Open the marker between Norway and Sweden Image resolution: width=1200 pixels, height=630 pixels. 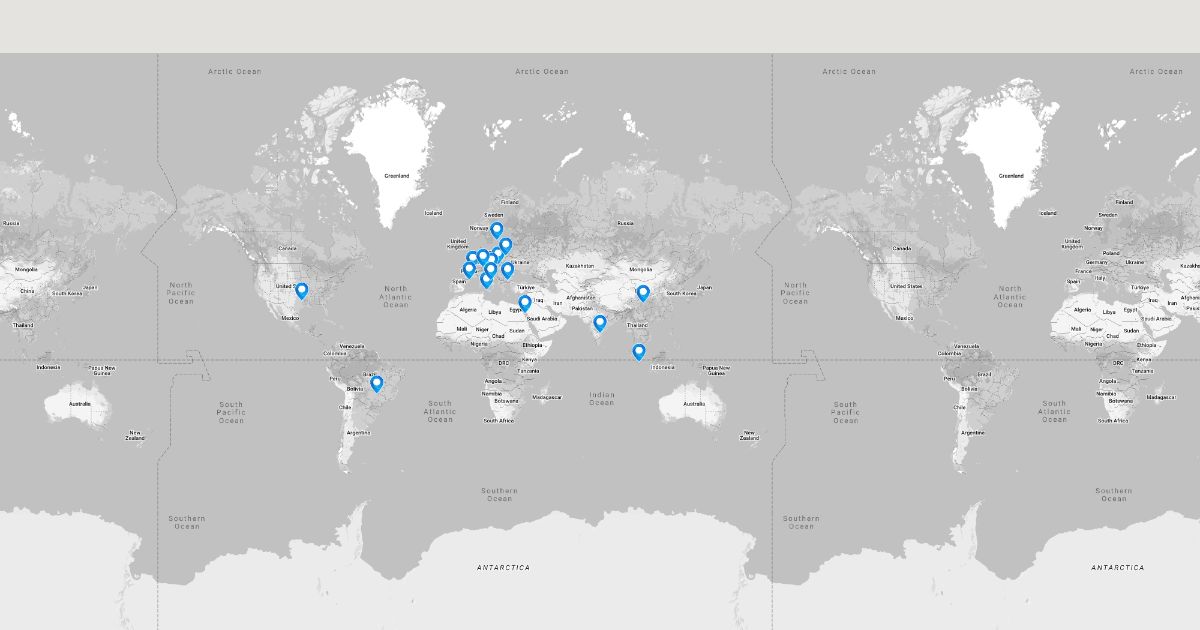coord(496,230)
